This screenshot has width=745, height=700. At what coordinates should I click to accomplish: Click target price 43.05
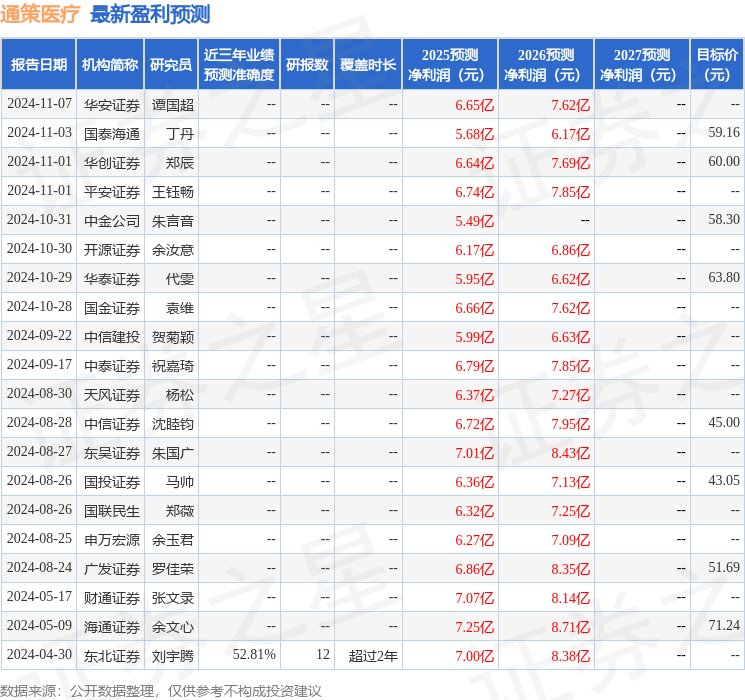tap(724, 480)
